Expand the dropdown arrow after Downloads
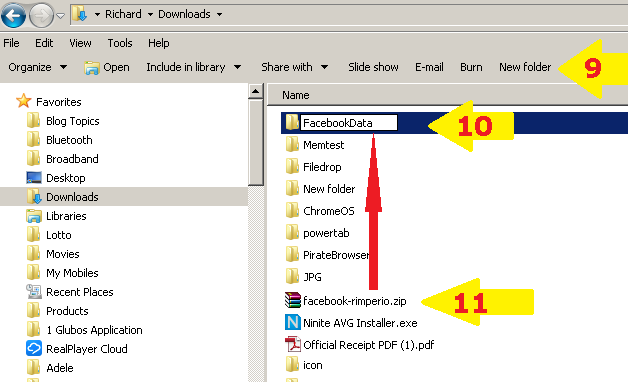628x382 pixels. click(219, 14)
